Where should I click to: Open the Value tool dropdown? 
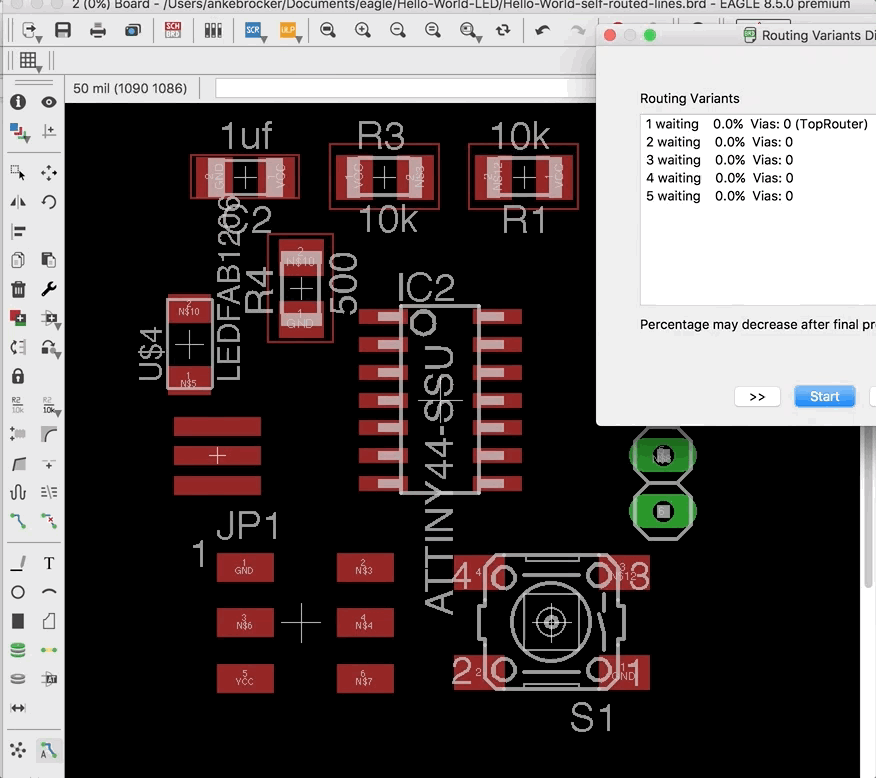(50, 406)
